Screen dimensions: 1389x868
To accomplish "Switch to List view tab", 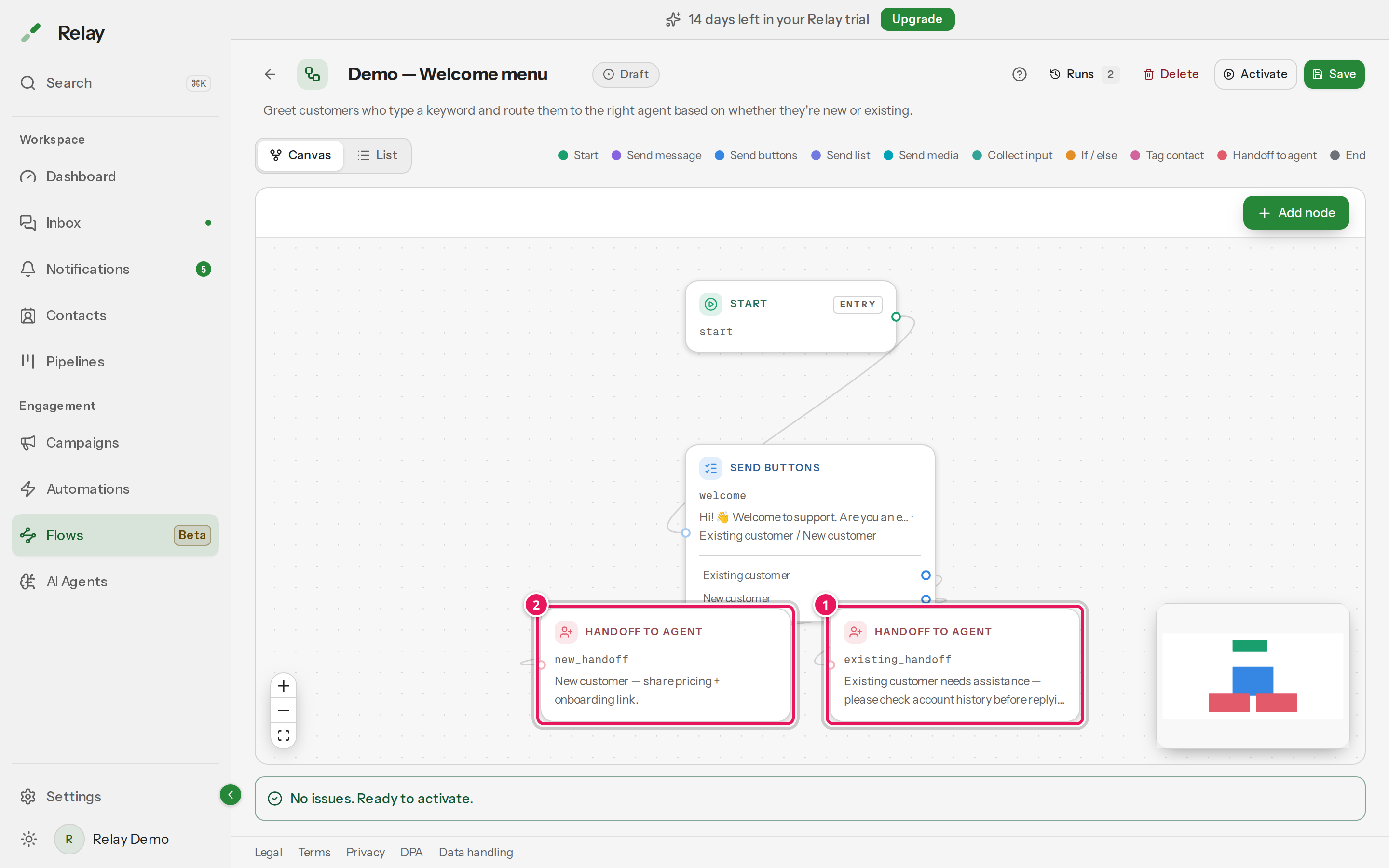I will [x=377, y=155].
